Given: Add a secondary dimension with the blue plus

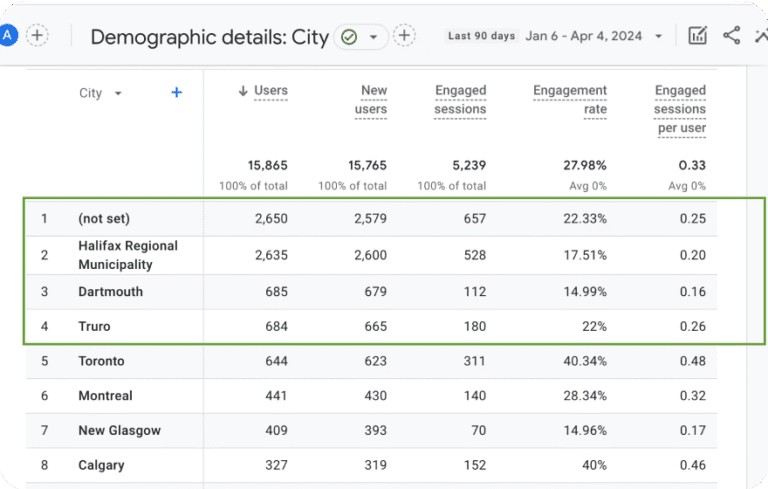Looking at the screenshot, I should coord(177,92).
